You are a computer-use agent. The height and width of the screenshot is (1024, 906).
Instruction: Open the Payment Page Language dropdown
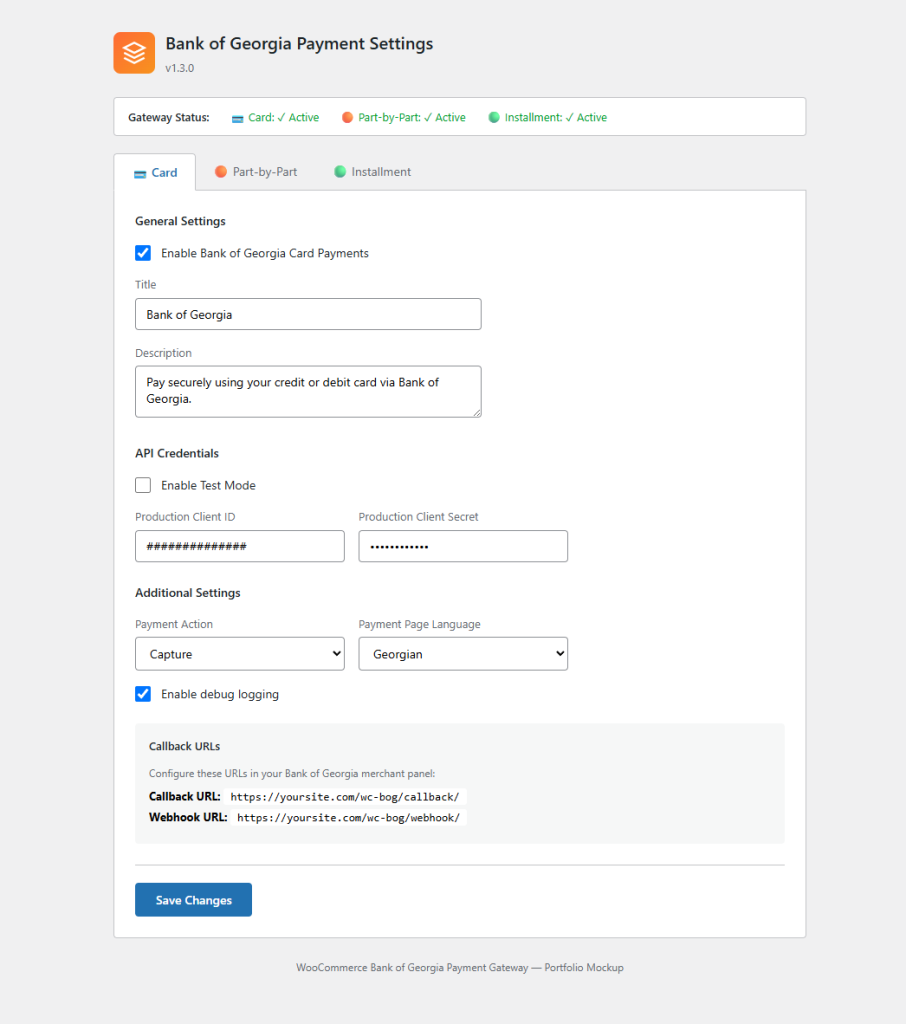pos(463,654)
